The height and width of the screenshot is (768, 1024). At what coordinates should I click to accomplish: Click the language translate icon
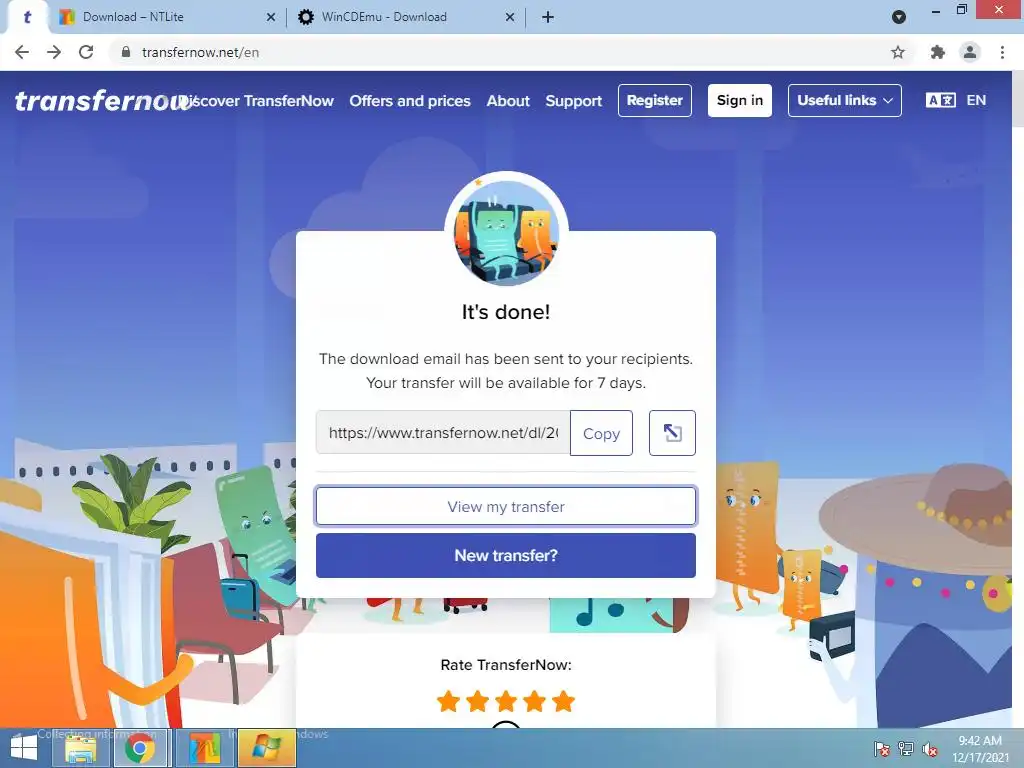[940, 101]
